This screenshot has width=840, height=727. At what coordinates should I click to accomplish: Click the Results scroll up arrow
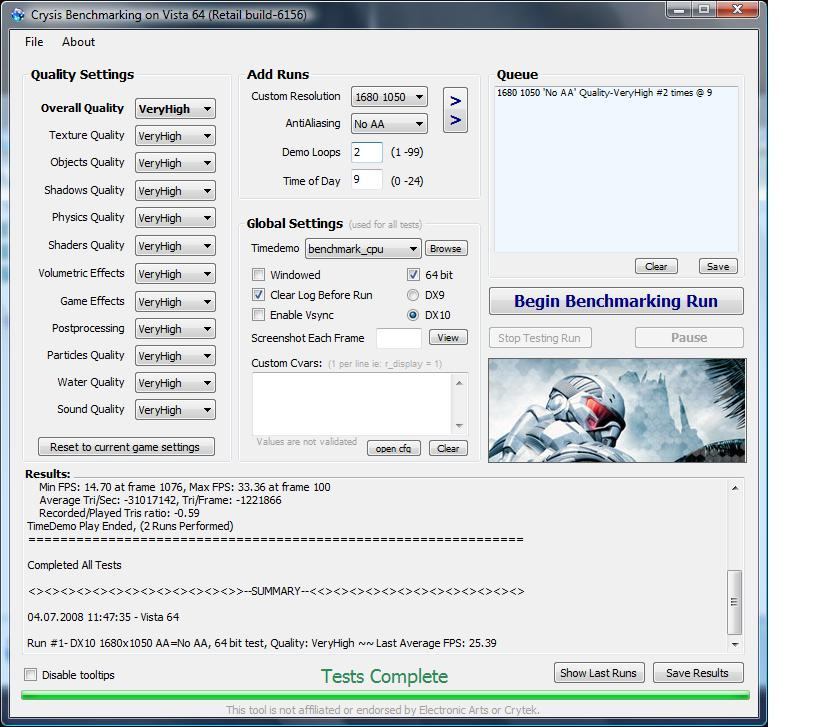[734, 488]
